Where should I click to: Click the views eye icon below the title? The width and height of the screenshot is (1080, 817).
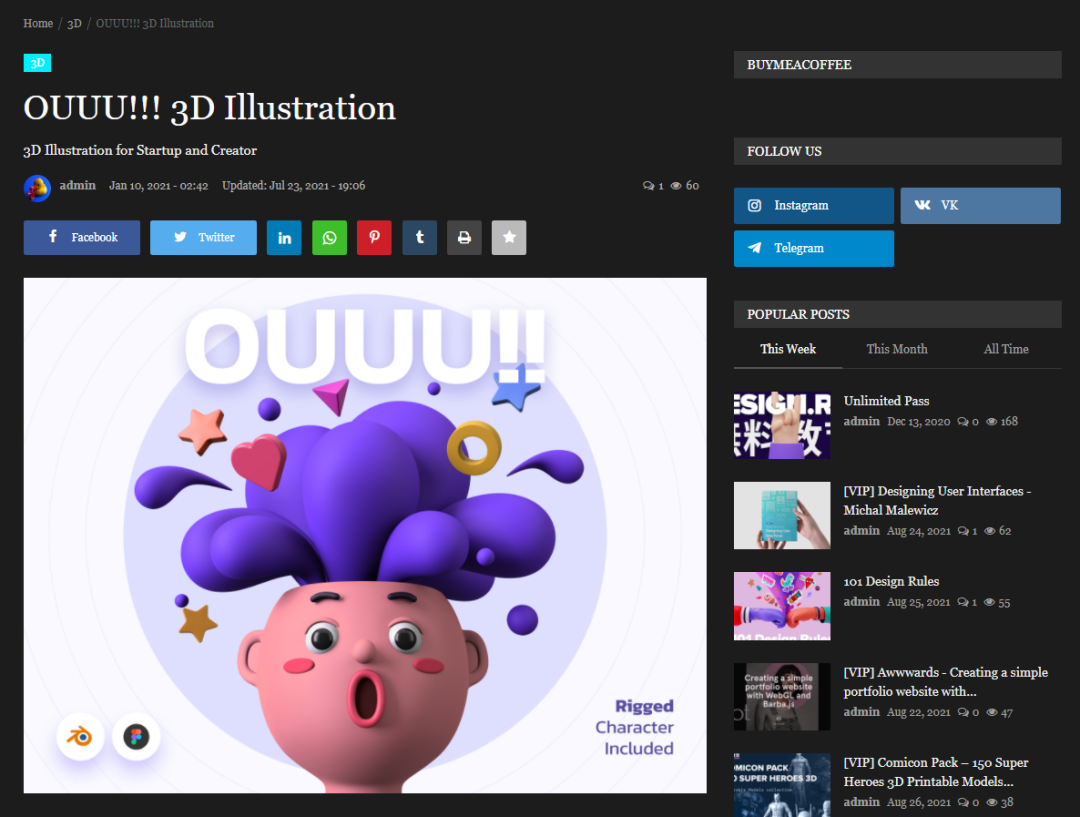[676, 186]
